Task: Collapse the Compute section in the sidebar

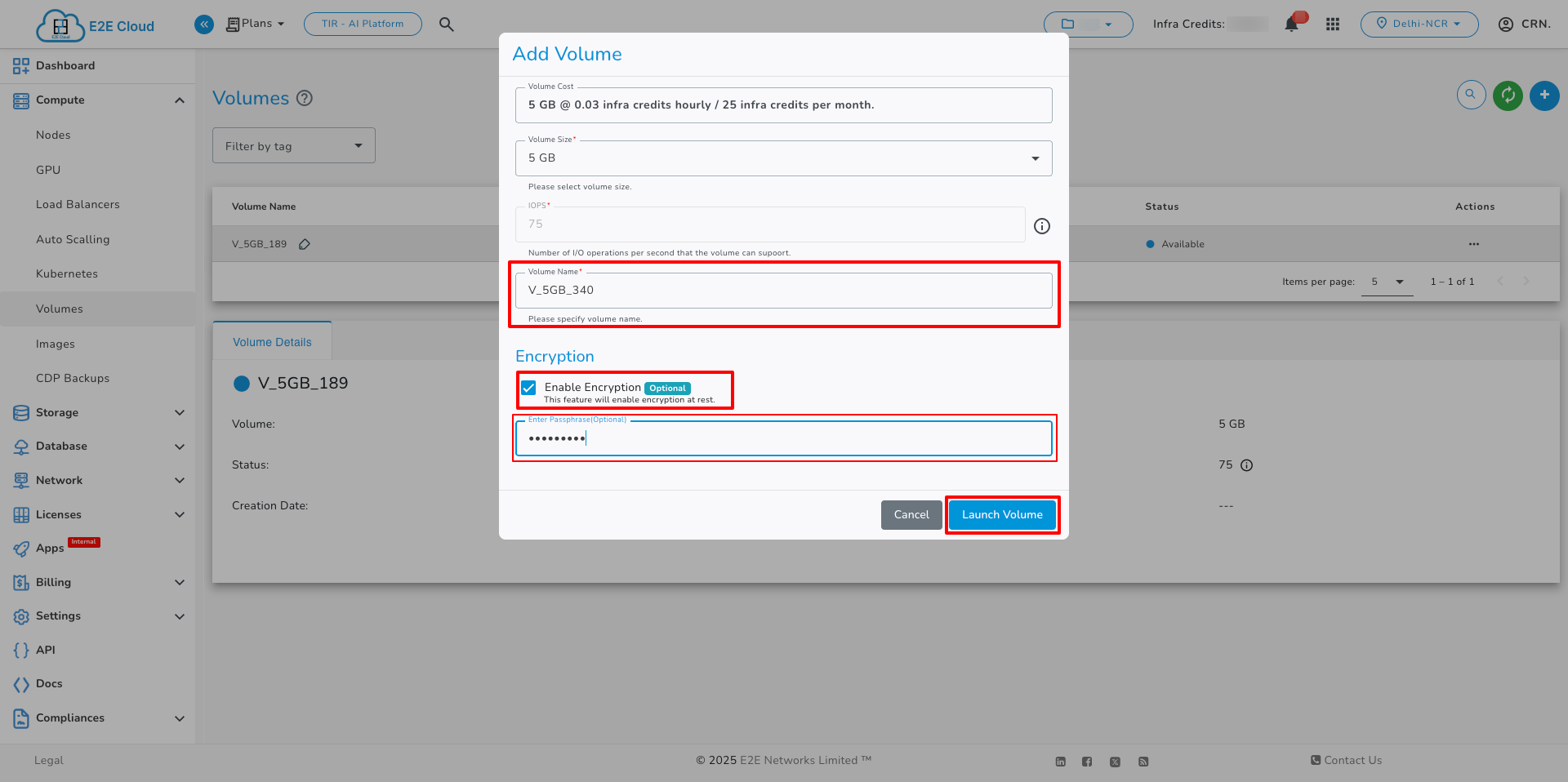Action: coord(179,100)
